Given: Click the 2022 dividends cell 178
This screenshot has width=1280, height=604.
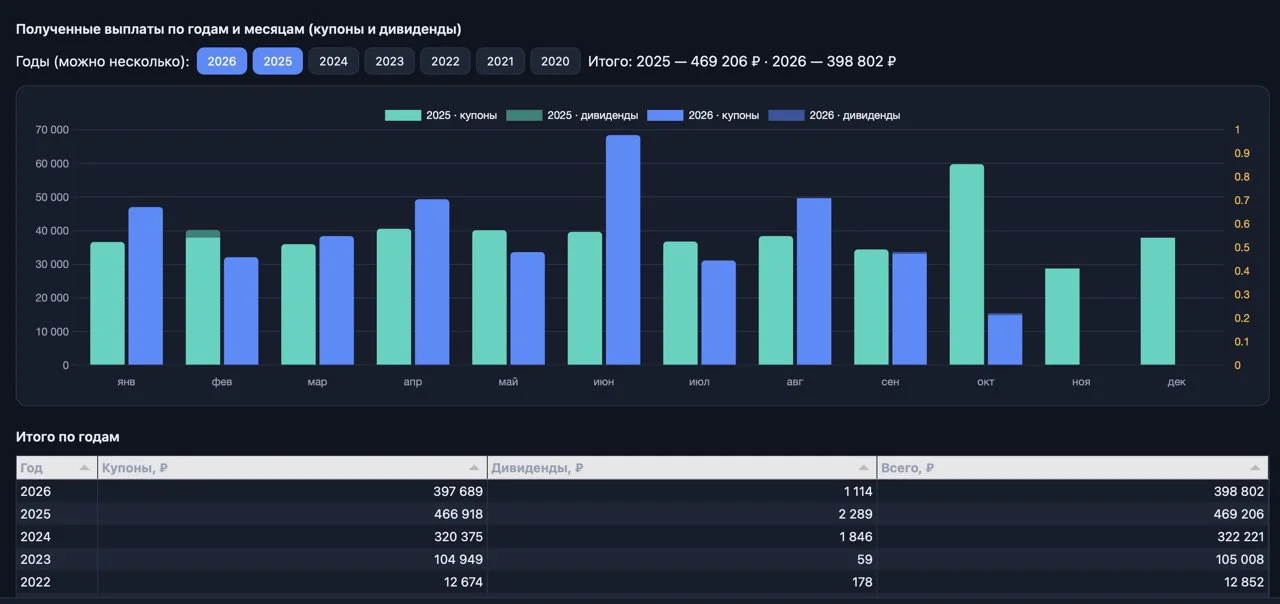Looking at the screenshot, I should 682,582.
